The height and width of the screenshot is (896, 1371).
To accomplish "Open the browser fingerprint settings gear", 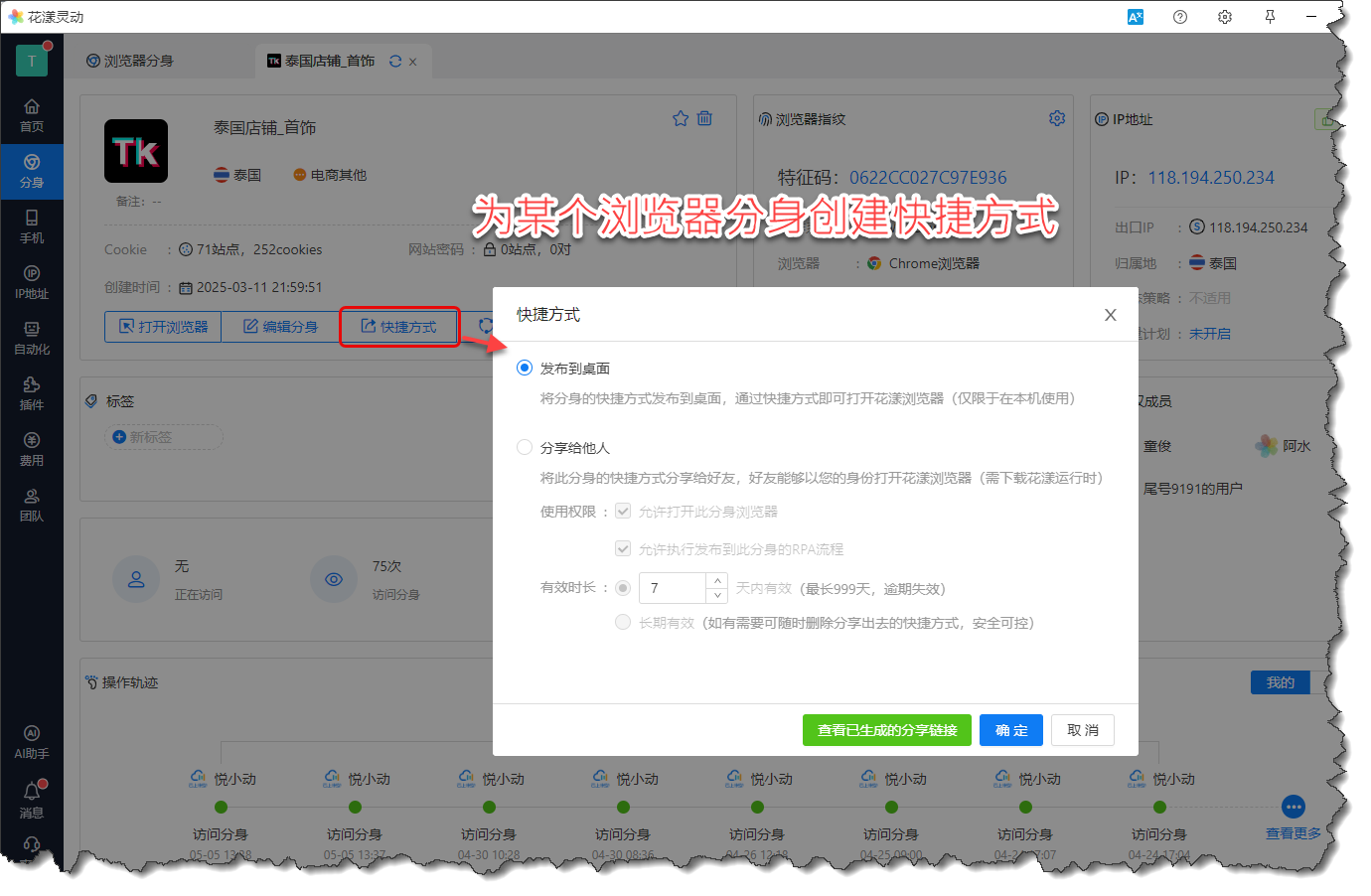I will coord(1057,118).
